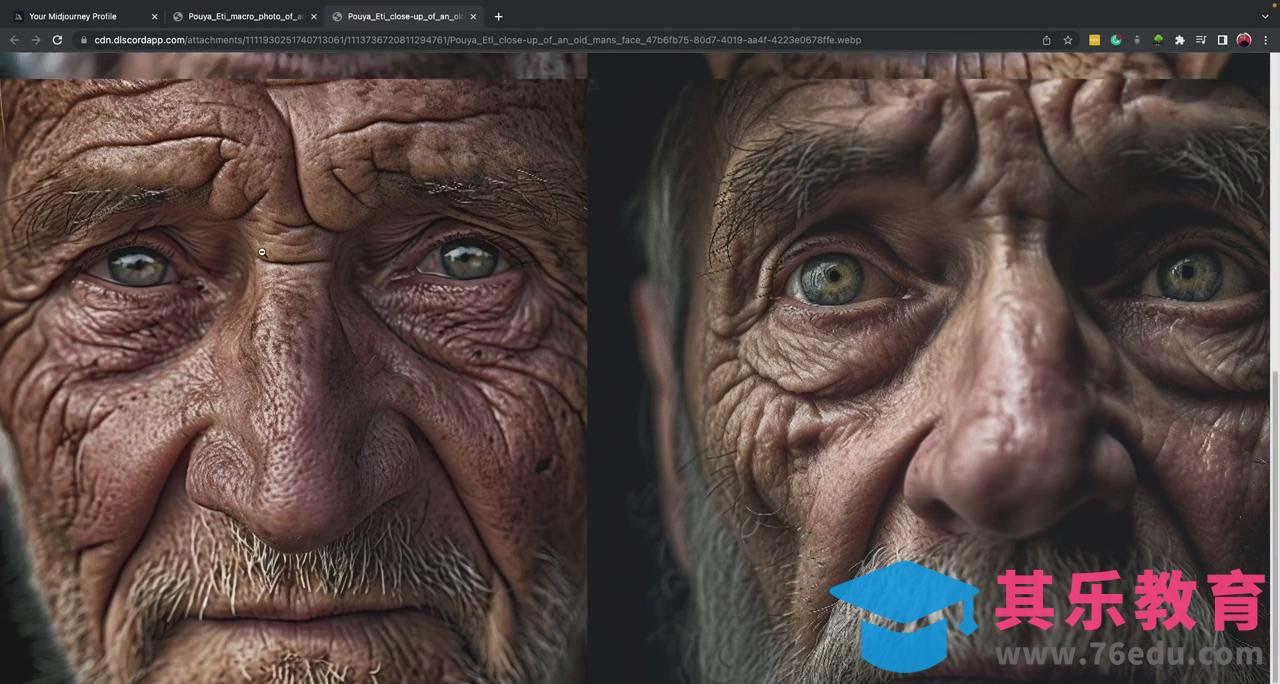Close the Your Midjourney Profile tab
Viewport: 1280px width, 684px height.
point(154,16)
